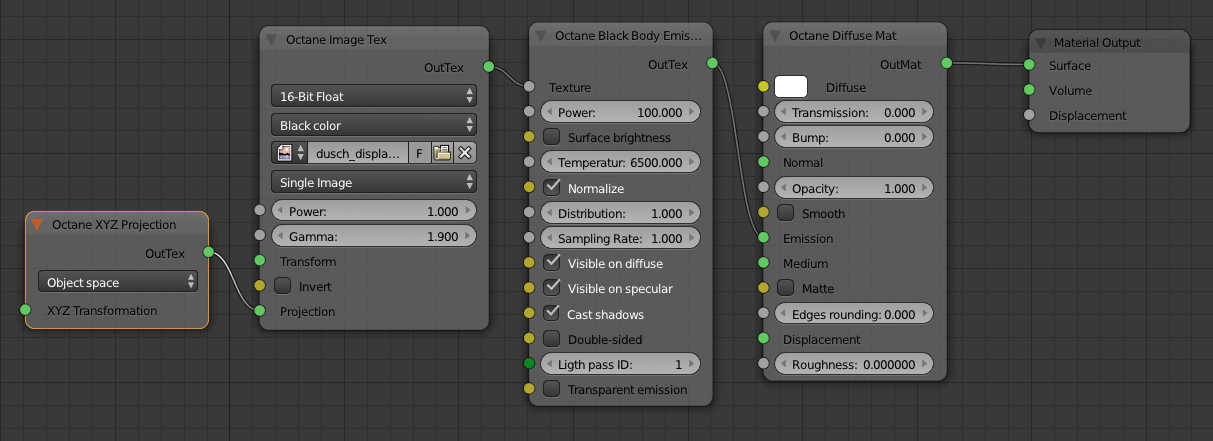1213x441 pixels.
Task: Open the Black color dropdown
Action: [374, 126]
